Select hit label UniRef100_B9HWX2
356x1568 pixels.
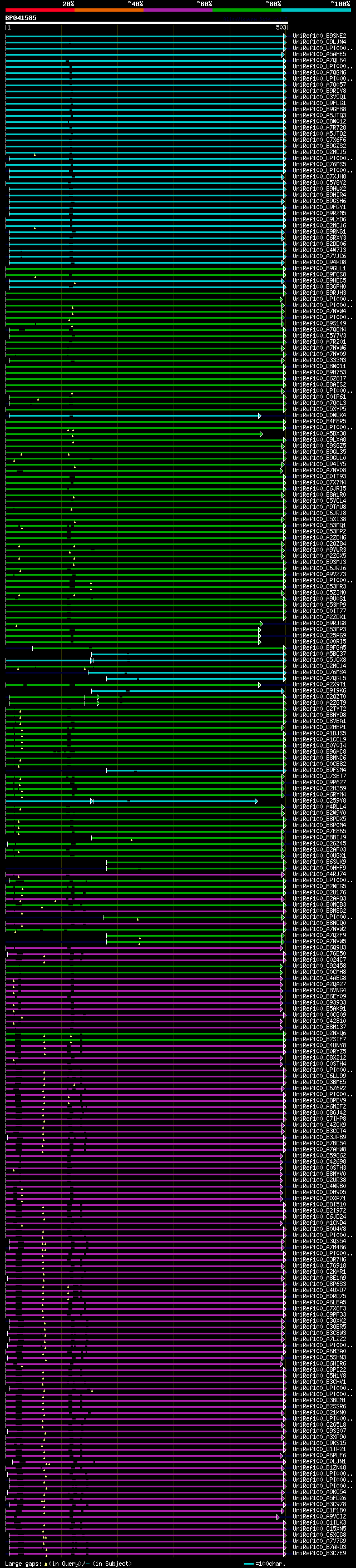click(x=319, y=189)
